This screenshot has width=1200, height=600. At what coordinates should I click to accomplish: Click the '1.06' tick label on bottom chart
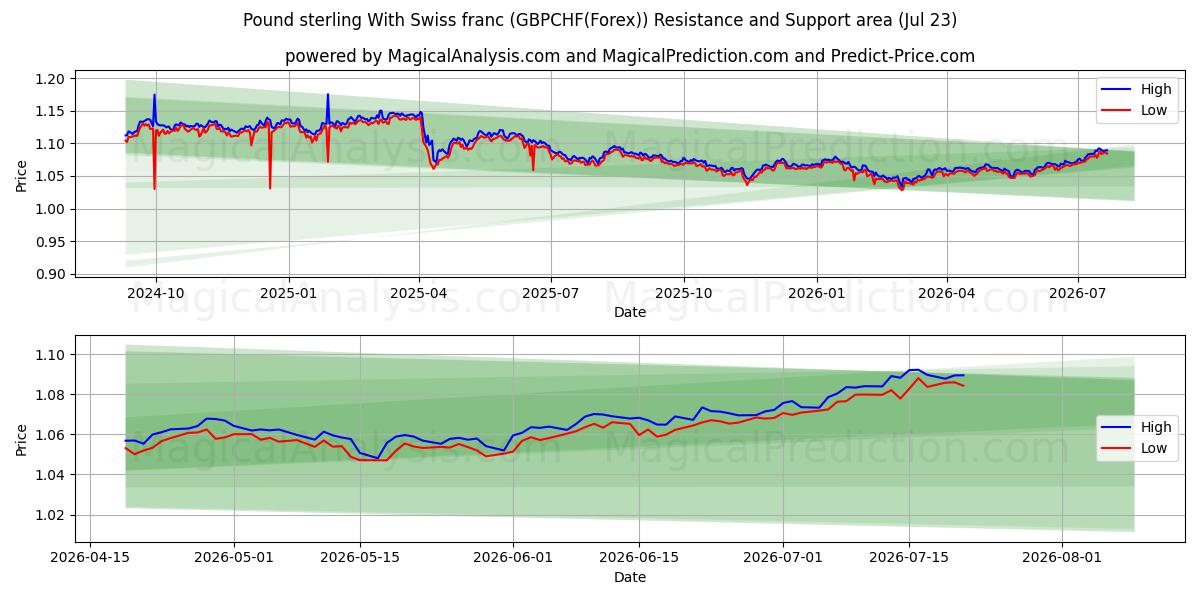click(x=52, y=435)
